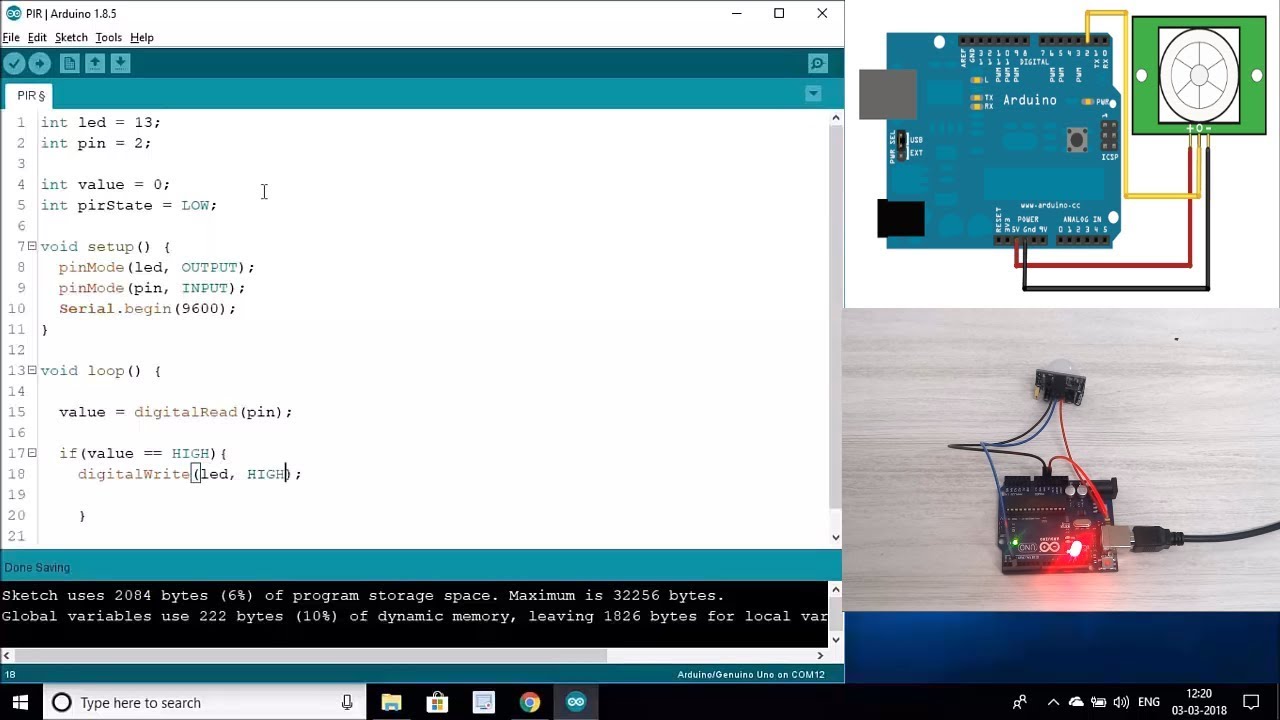Open the Help menu
Viewport: 1280px width, 720px height.
pos(142,37)
